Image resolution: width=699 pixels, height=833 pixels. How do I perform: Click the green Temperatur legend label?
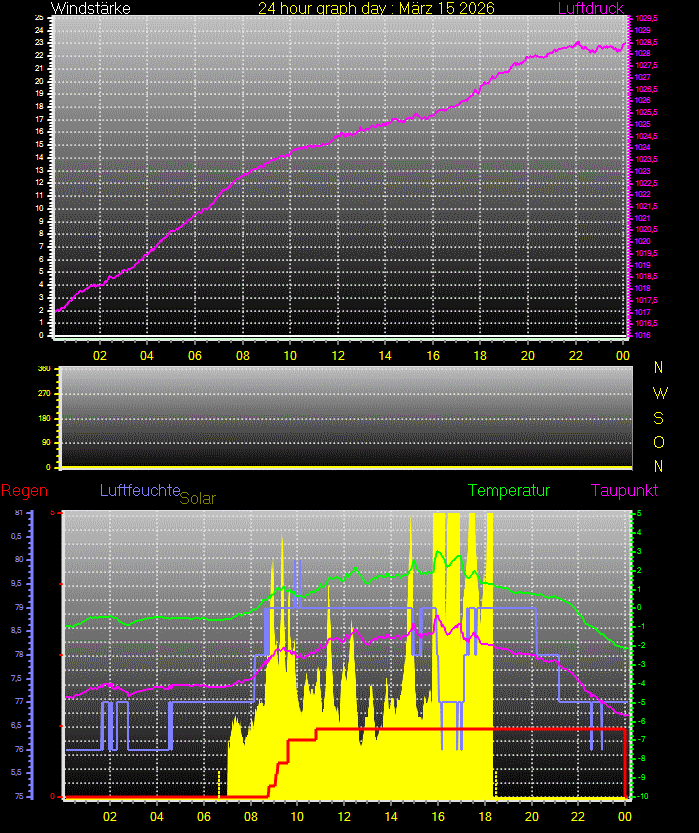pos(509,491)
